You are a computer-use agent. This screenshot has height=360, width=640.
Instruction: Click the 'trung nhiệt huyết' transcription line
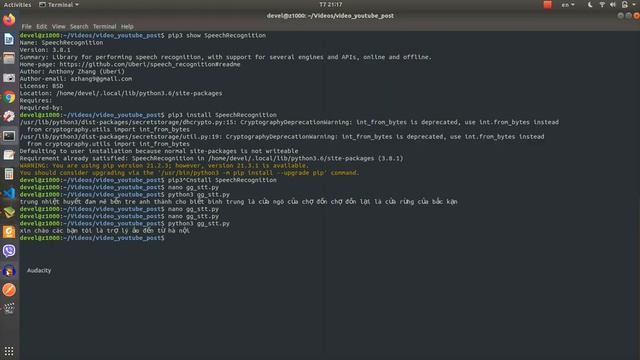pos(238,202)
